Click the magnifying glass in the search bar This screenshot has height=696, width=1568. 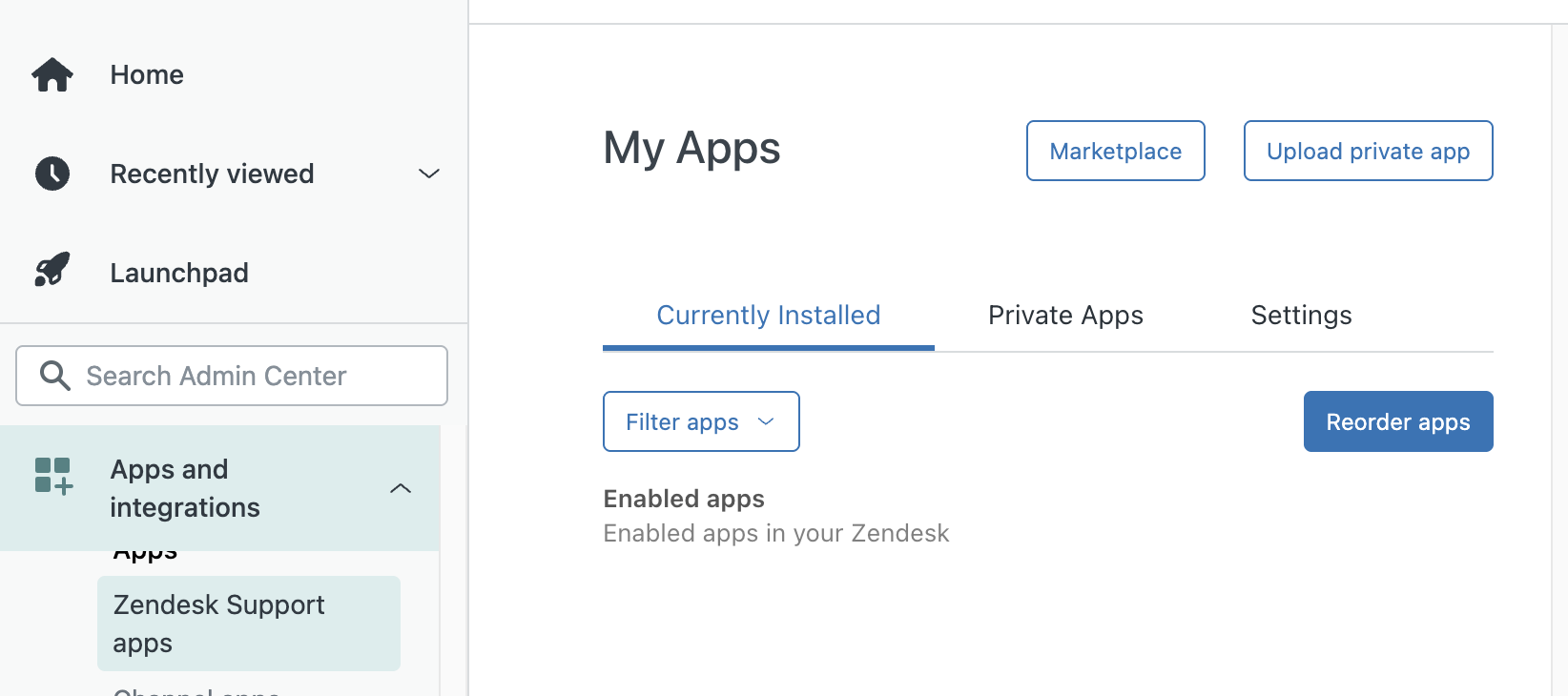[54, 376]
